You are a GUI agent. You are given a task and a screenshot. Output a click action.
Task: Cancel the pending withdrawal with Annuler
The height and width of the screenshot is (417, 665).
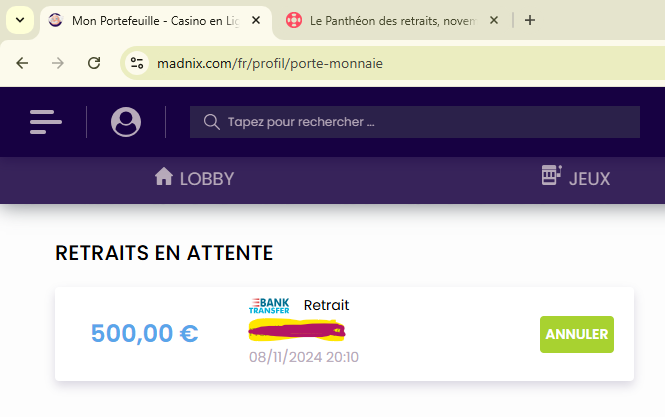click(577, 334)
